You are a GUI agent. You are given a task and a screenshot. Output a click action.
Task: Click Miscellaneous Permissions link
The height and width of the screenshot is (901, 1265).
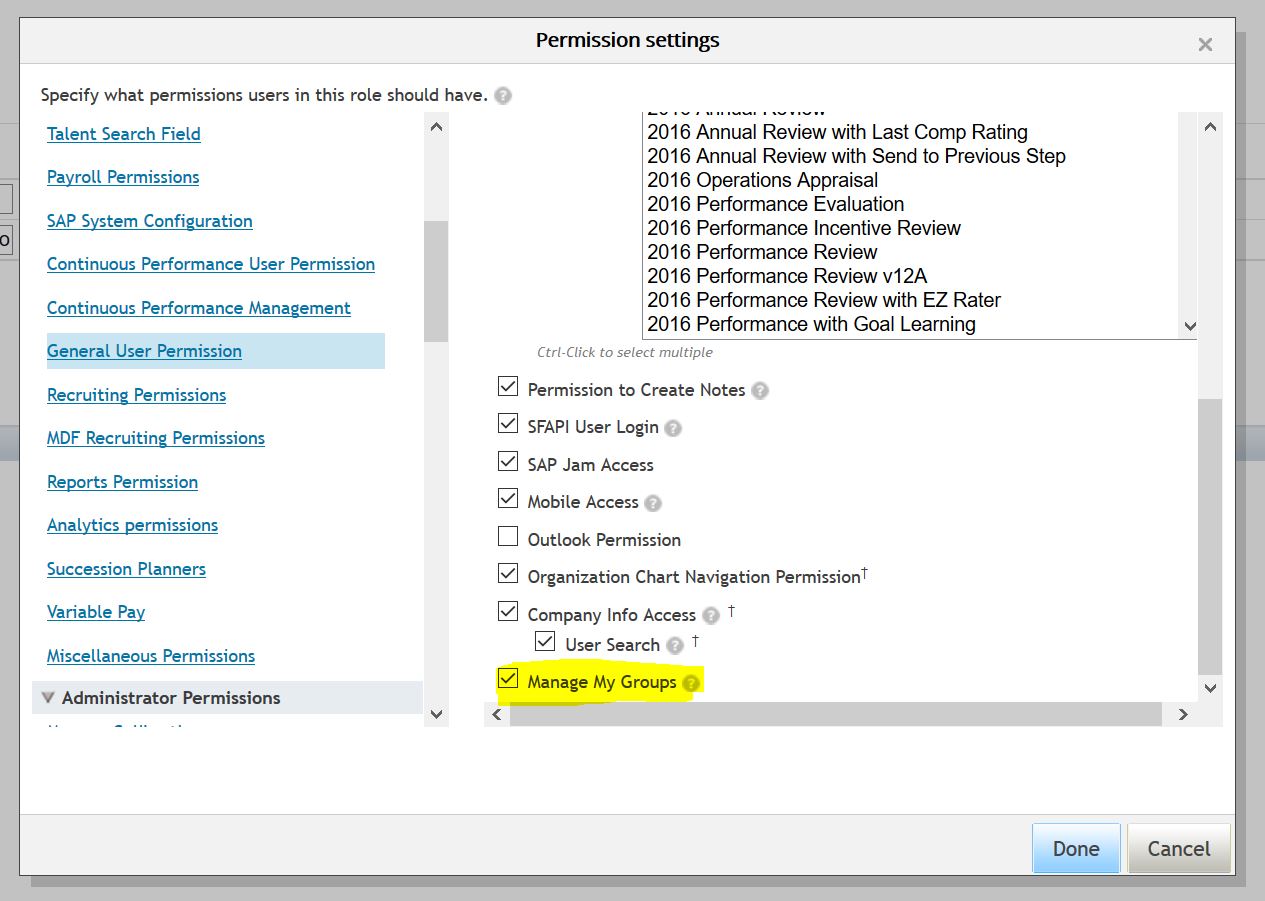point(151,656)
